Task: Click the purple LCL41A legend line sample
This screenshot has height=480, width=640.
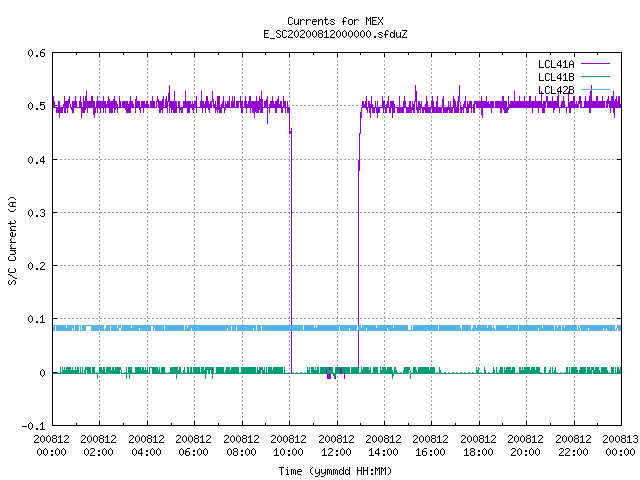Action: tap(595, 64)
